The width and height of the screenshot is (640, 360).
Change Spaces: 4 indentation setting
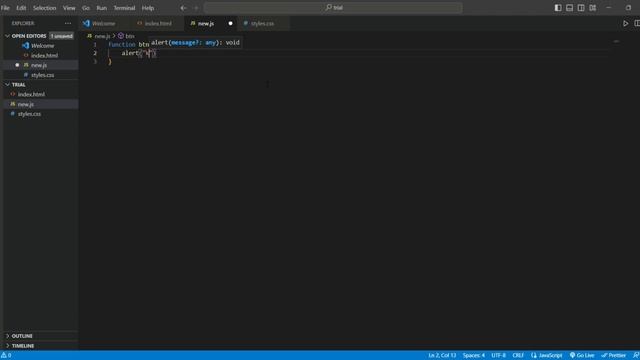(x=473, y=356)
